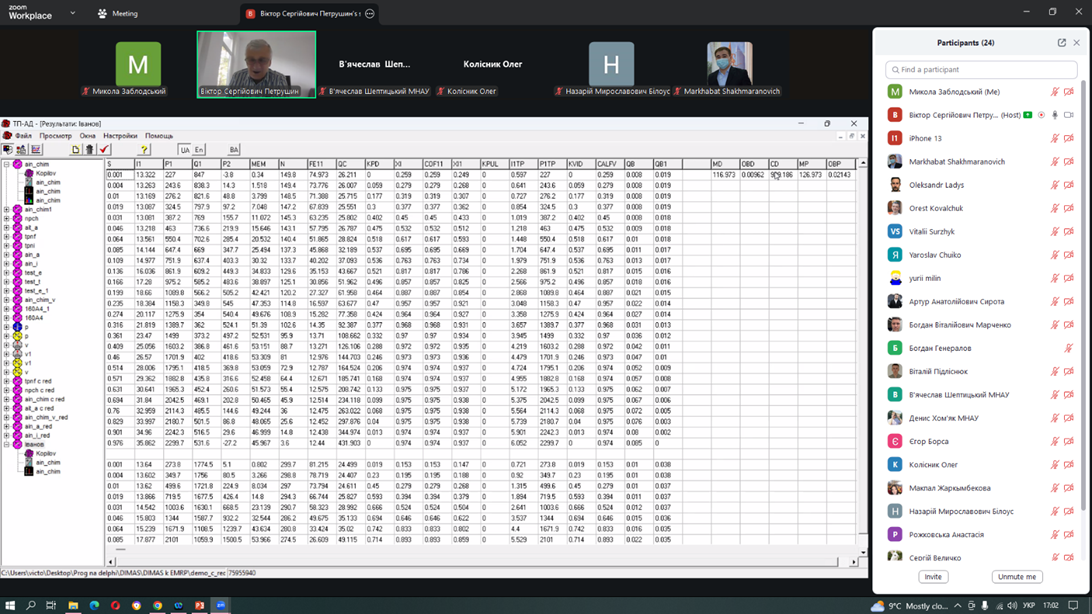The height and width of the screenshot is (614, 1092).
Task: Click the Find a participant search field
Action: coord(981,70)
